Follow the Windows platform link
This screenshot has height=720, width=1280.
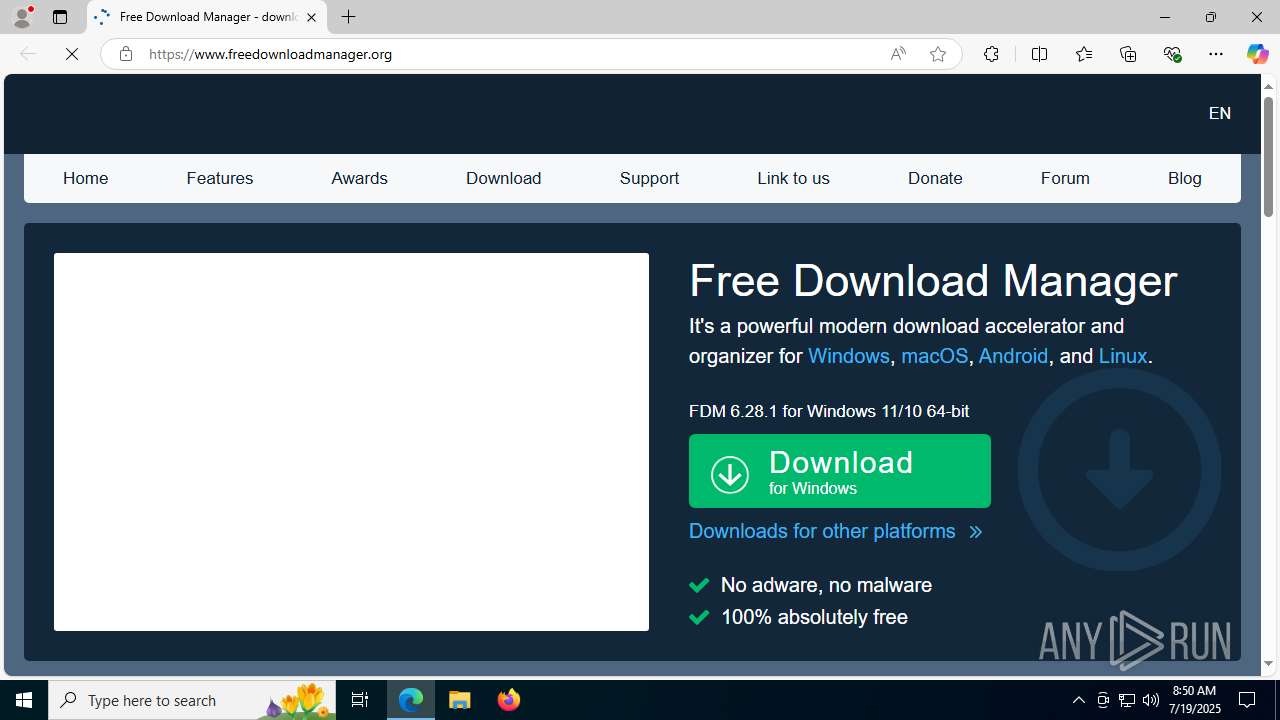[x=848, y=356]
